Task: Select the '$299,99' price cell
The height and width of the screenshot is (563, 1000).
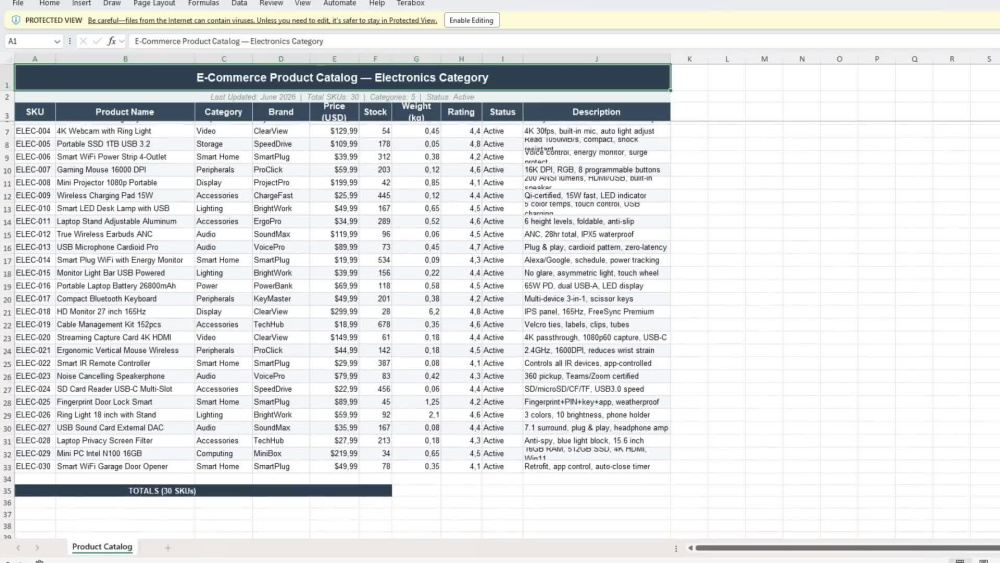Action: 334,312
